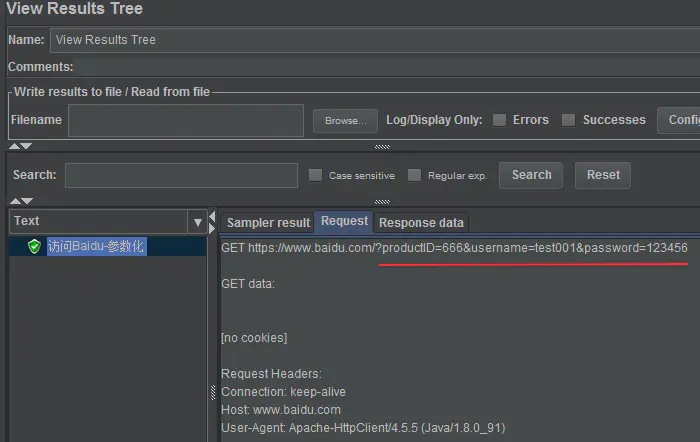Viewport: 700px width, 442px height.
Task: Click the GET https://www.baidu.com request URL line
Action: coord(454,248)
